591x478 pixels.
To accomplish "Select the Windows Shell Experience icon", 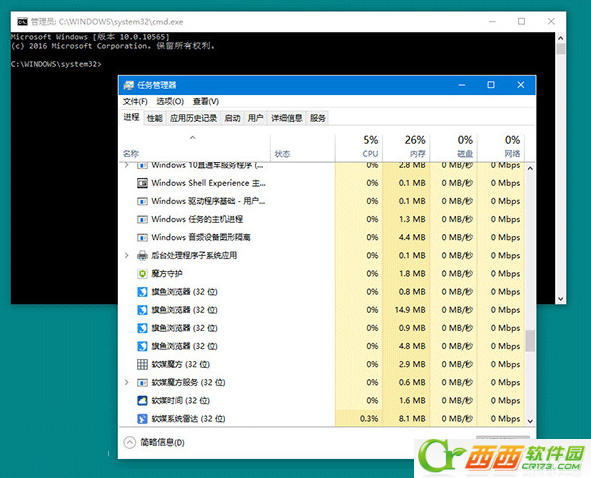I will coord(142,183).
